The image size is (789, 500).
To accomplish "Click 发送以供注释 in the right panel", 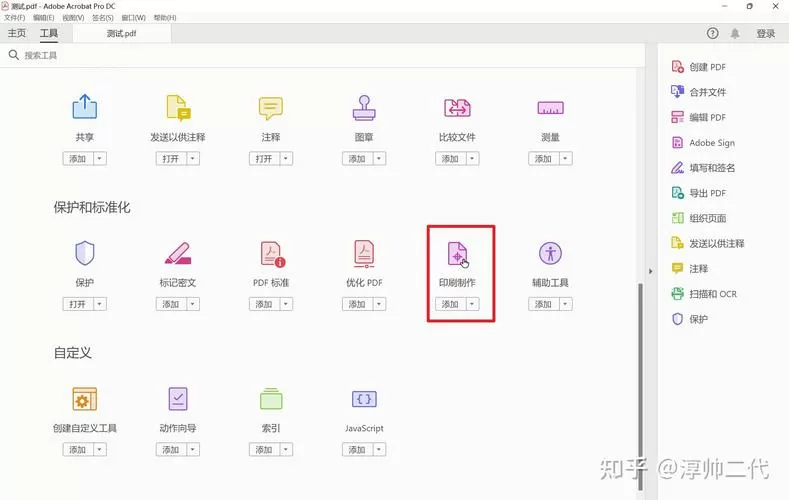I will (708, 243).
